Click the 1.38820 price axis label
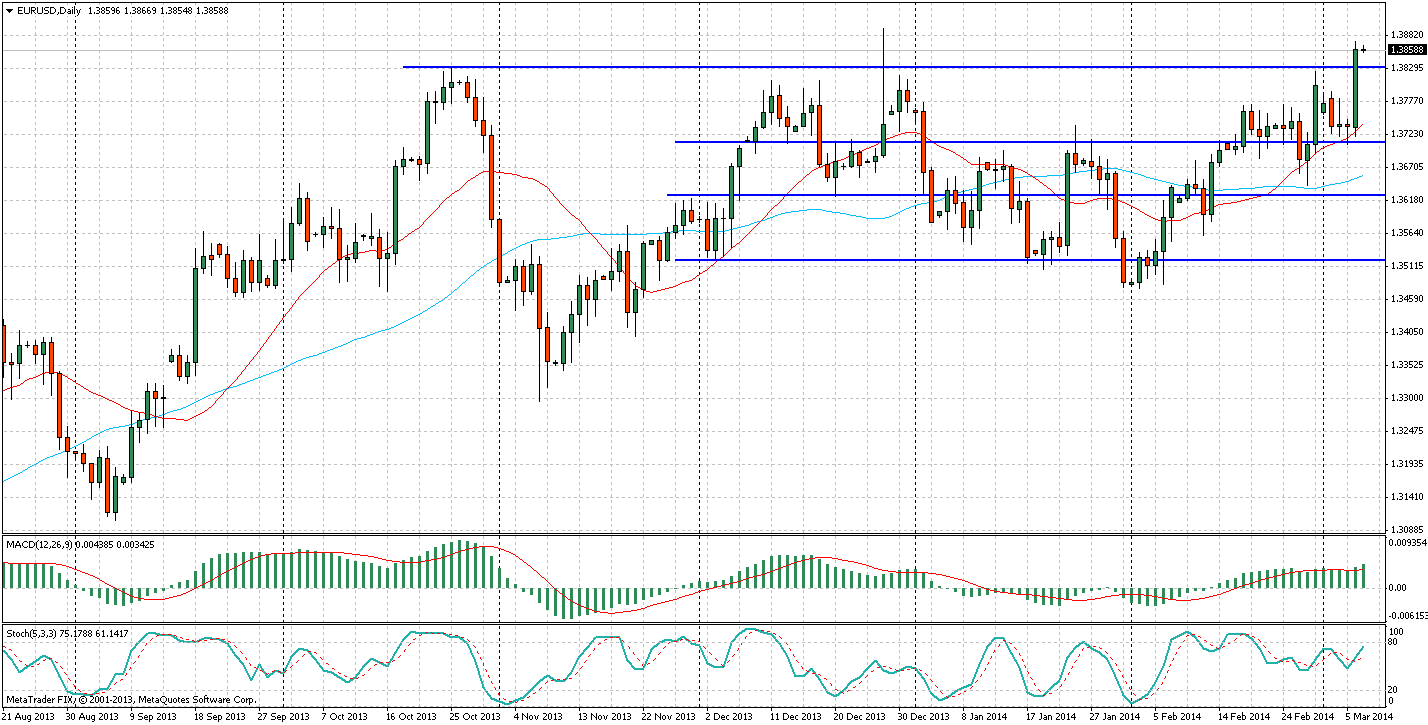Image resolution: width=1428 pixels, height=725 pixels. coord(1405,34)
